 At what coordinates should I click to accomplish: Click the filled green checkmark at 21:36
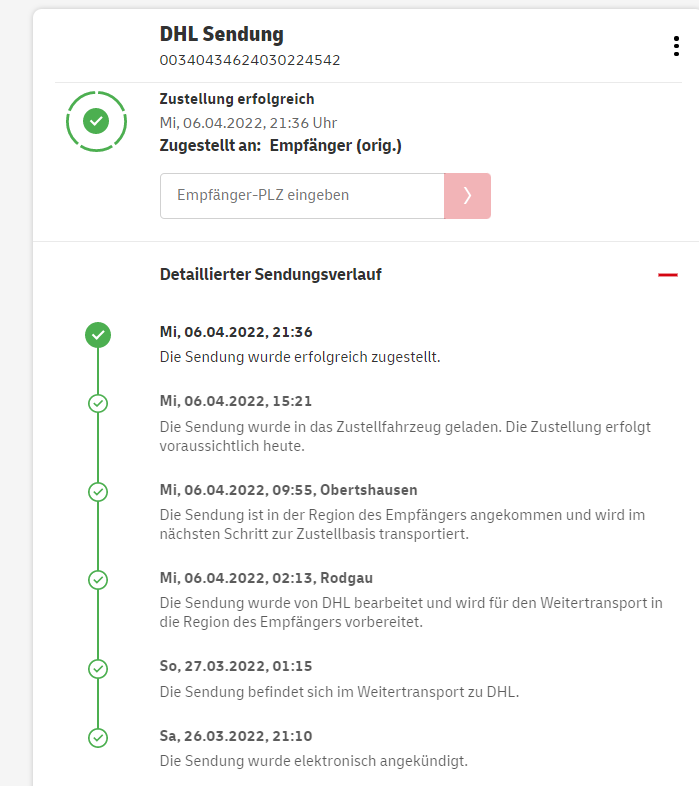pos(98,335)
